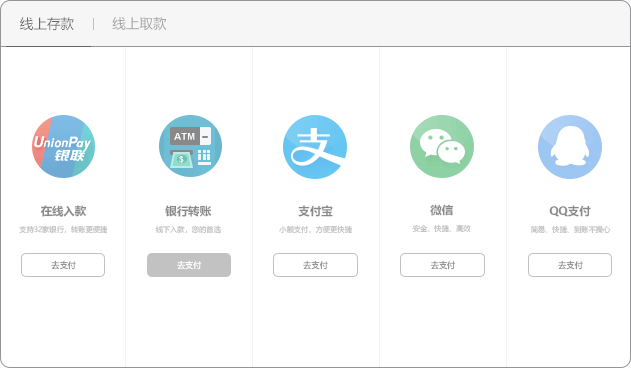Click the 银行转账 heading text
The height and width of the screenshot is (368, 631).
coord(188,211)
